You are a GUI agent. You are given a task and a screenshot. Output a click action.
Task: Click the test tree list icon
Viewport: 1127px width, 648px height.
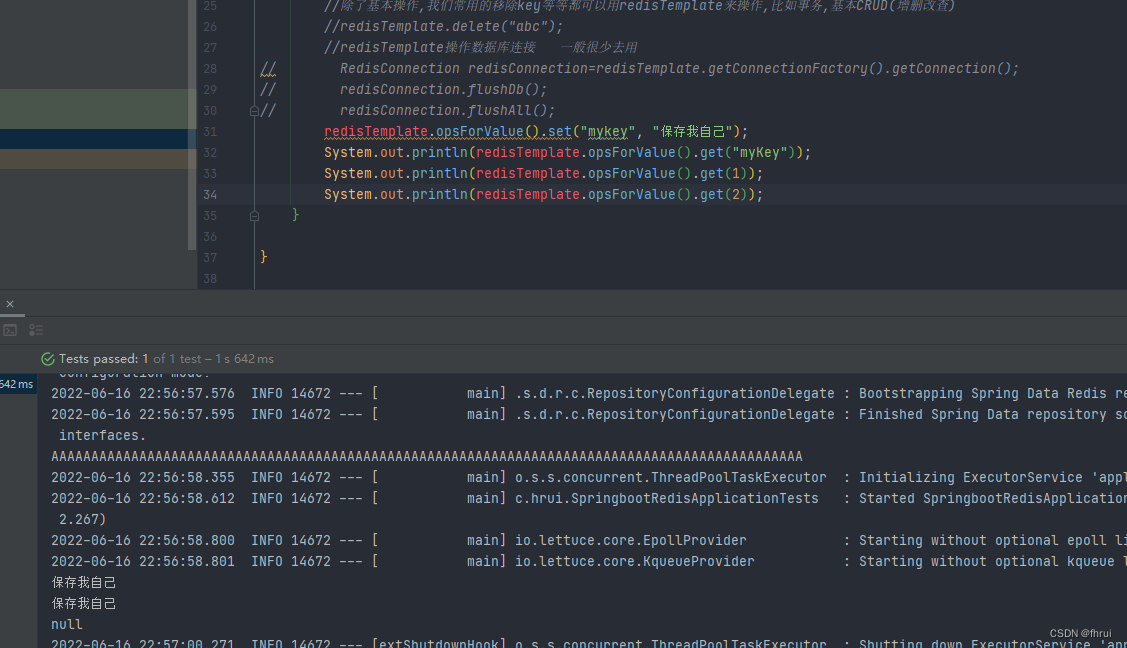pos(35,329)
